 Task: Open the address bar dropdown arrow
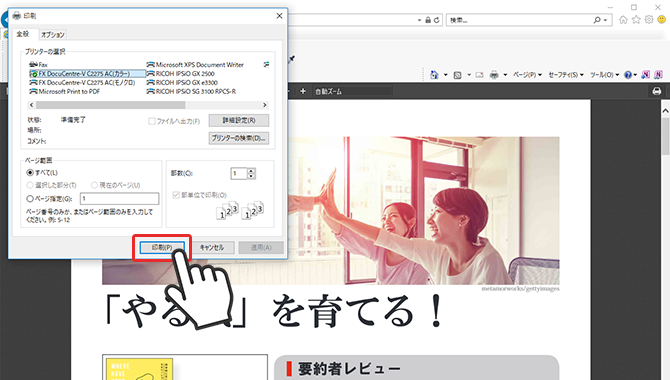(x=419, y=20)
